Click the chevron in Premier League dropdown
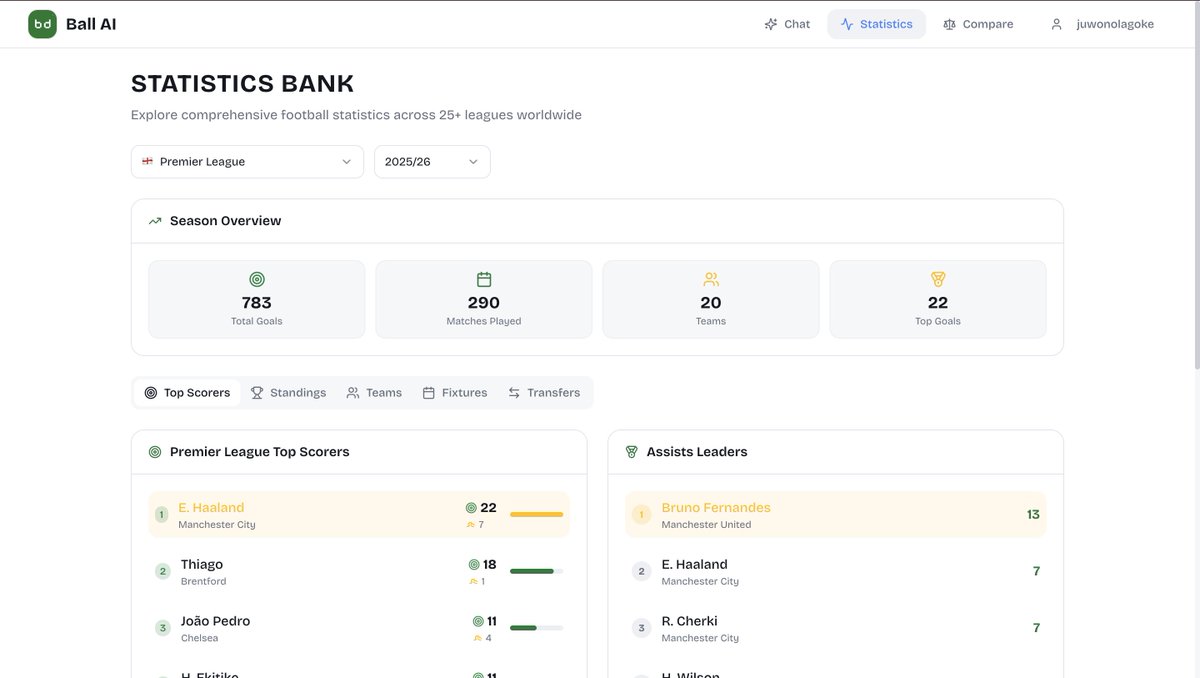 (x=347, y=162)
